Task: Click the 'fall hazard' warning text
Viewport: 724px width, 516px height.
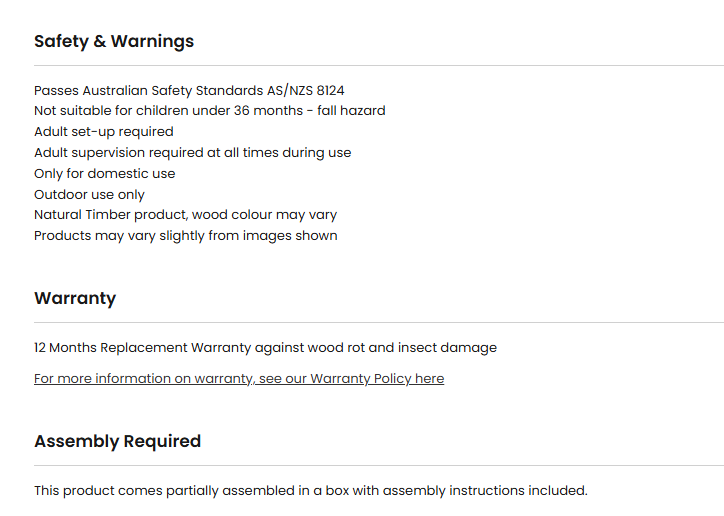Action: (351, 111)
